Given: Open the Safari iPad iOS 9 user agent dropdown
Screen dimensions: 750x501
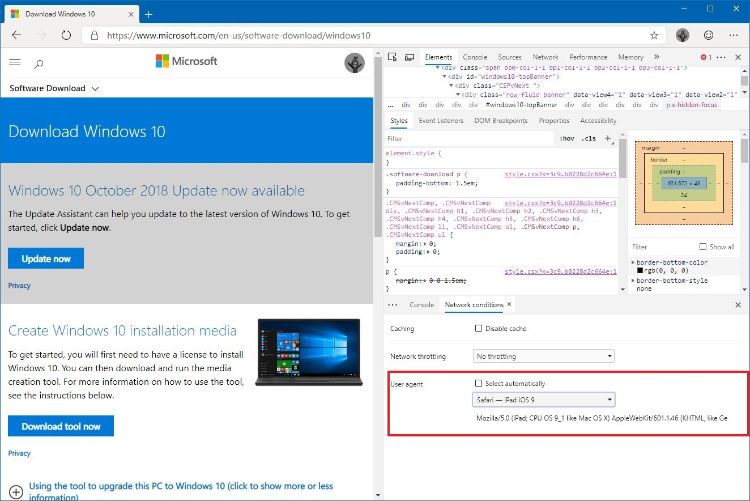Looking at the screenshot, I should 544,400.
